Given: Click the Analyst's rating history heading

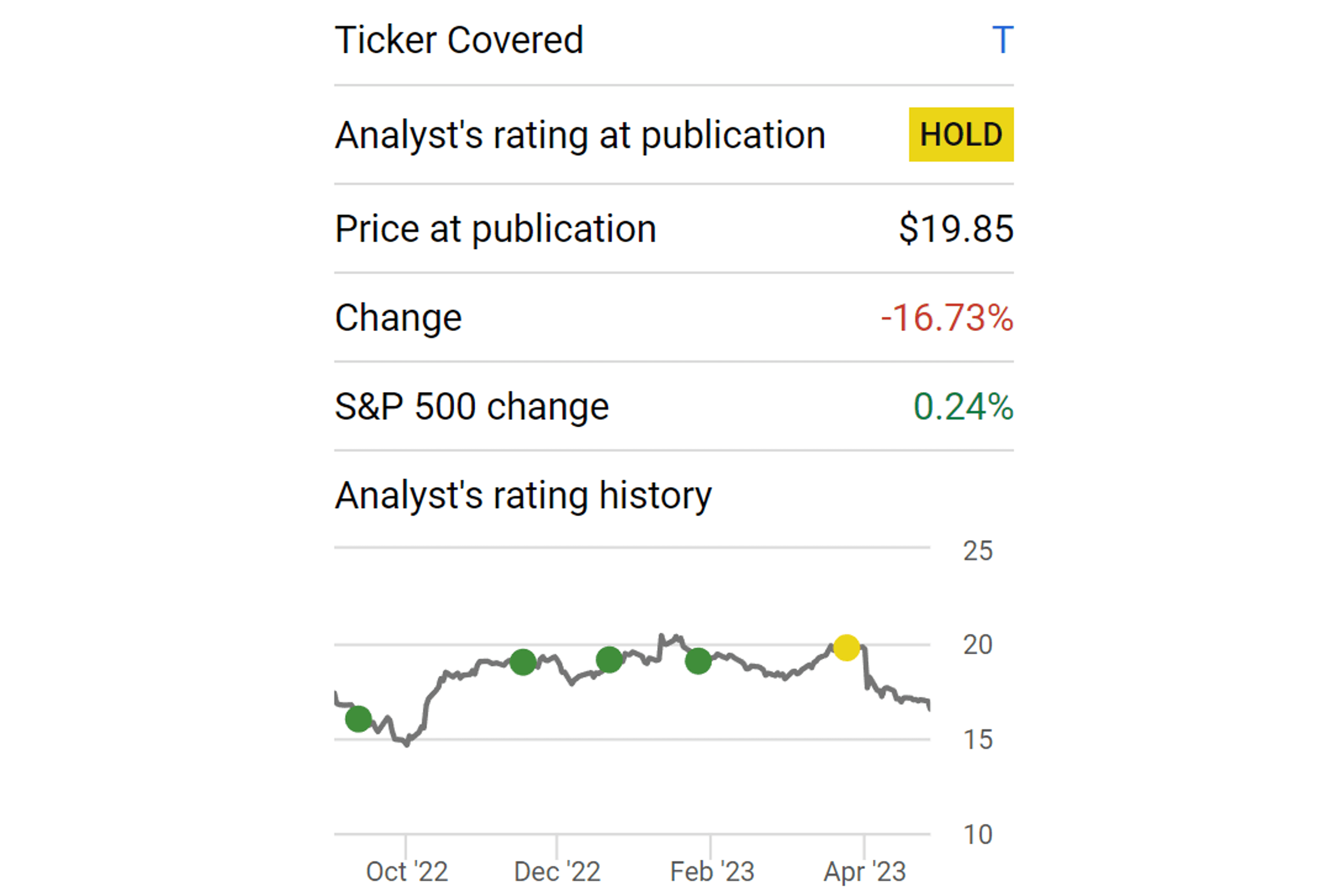Looking at the screenshot, I should point(523,496).
